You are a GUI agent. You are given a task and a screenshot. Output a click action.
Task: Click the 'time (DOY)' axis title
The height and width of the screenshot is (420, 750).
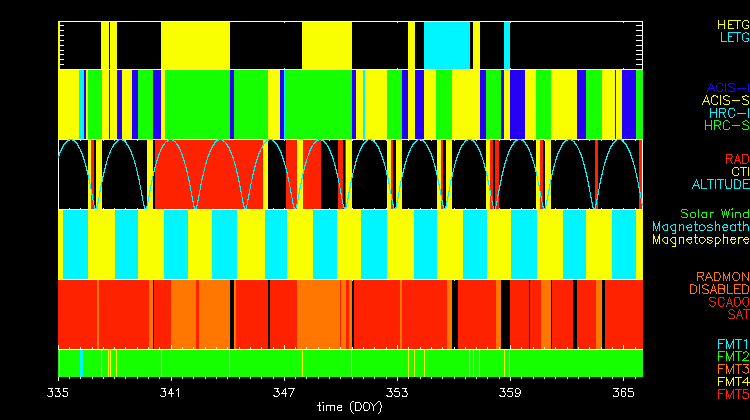[349, 408]
